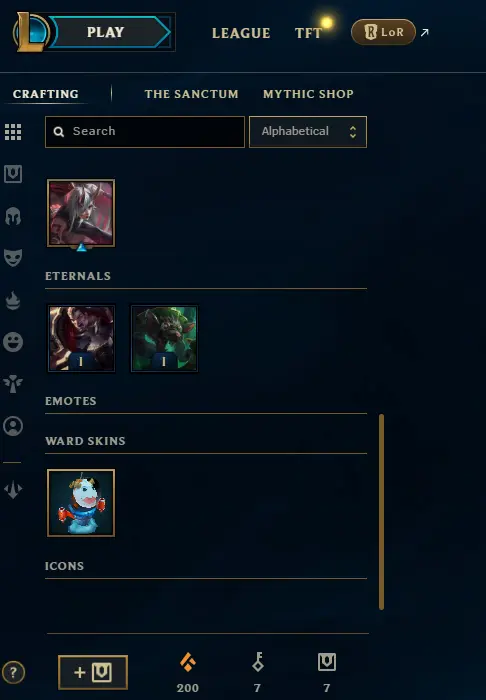This screenshot has height=700, width=486.
Task: Click the add chest purchase button
Action: click(93, 672)
